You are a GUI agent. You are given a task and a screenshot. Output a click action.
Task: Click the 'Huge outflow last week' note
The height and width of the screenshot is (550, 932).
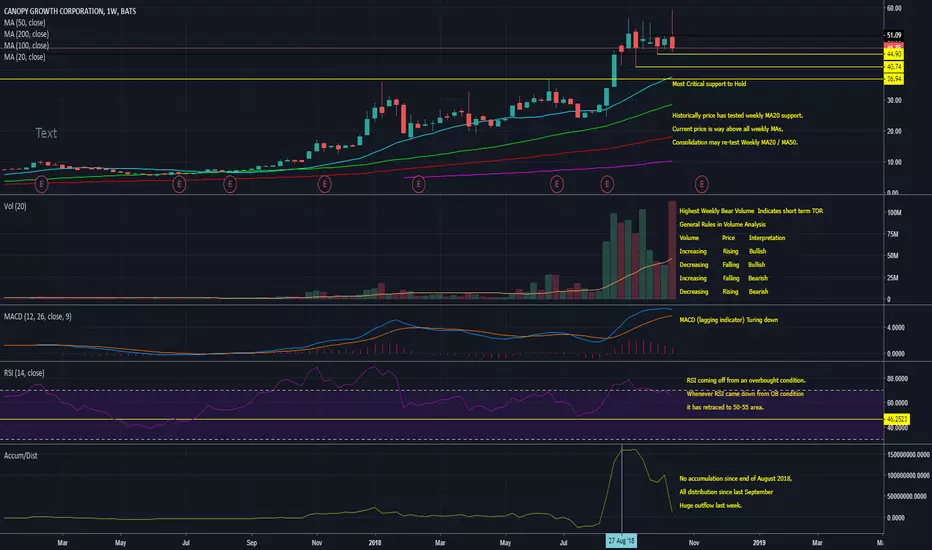(710, 505)
